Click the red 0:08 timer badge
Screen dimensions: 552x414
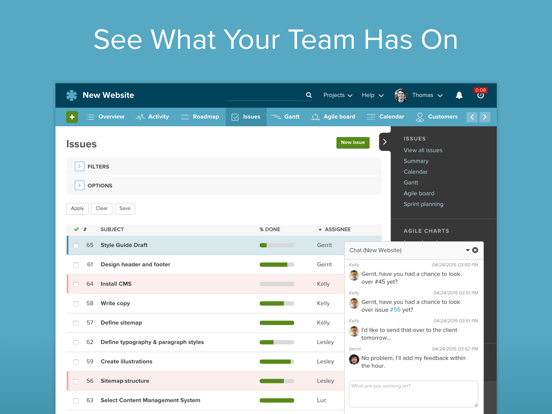tap(481, 90)
